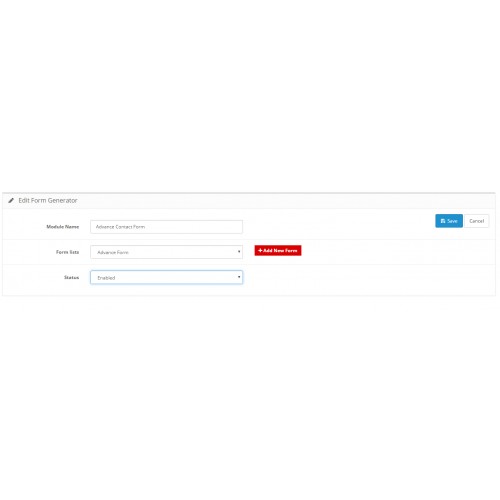Click the Form lists label
This screenshot has width=500, height=500.
pyautogui.click(x=67, y=252)
